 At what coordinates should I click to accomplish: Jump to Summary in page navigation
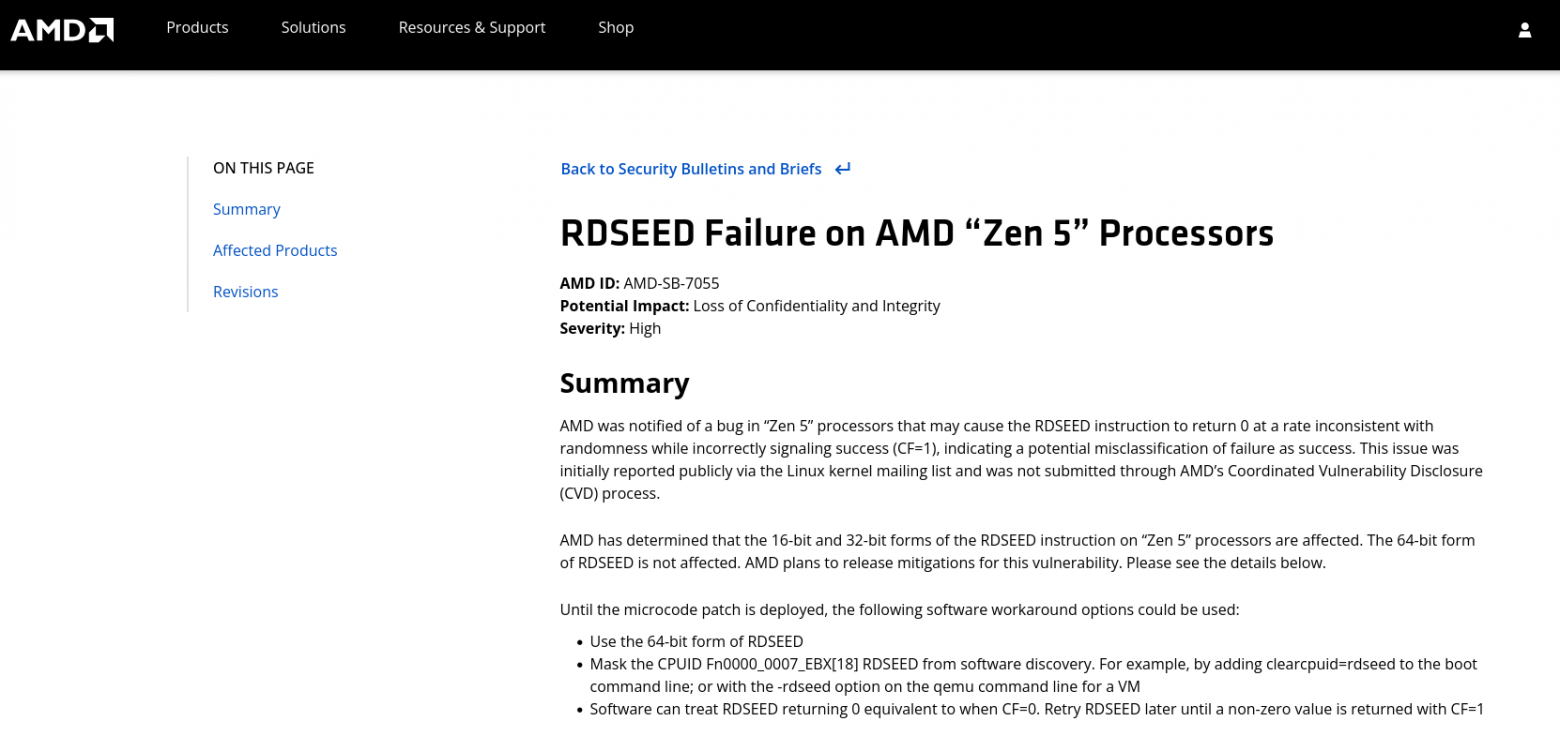point(246,209)
